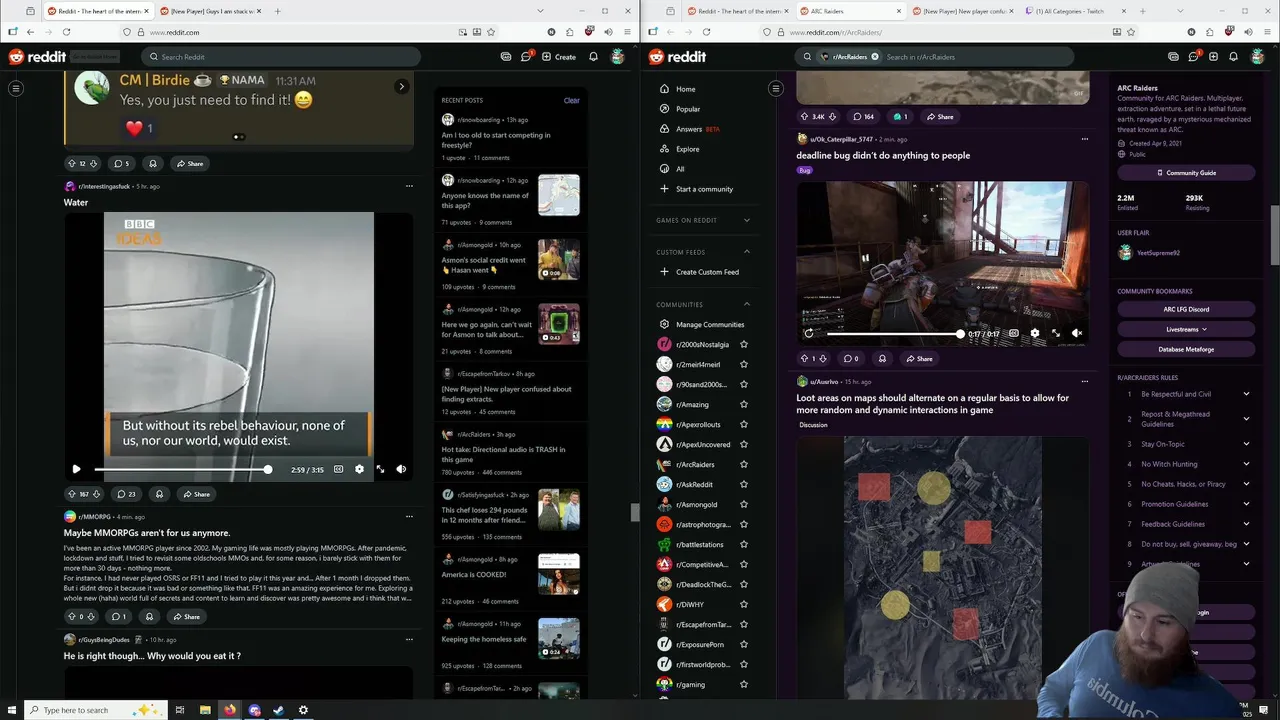Toggle captions on deadline bug video
The image size is (1280, 720).
tap(1014, 333)
